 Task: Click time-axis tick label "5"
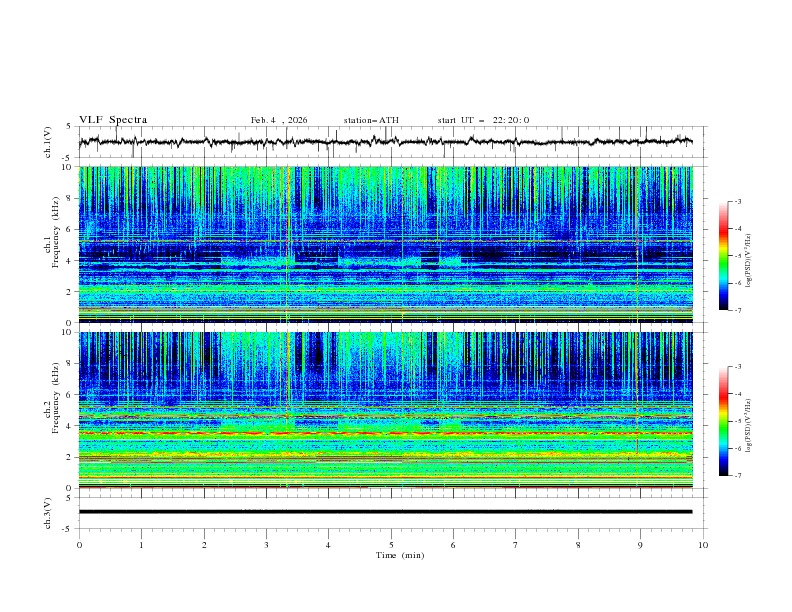click(391, 545)
